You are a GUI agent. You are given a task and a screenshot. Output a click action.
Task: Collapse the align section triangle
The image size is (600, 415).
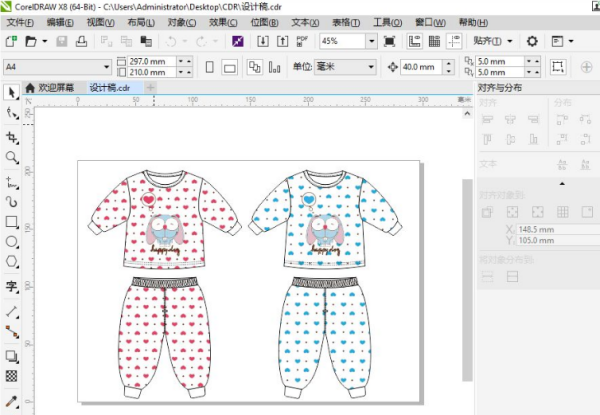coord(562,184)
